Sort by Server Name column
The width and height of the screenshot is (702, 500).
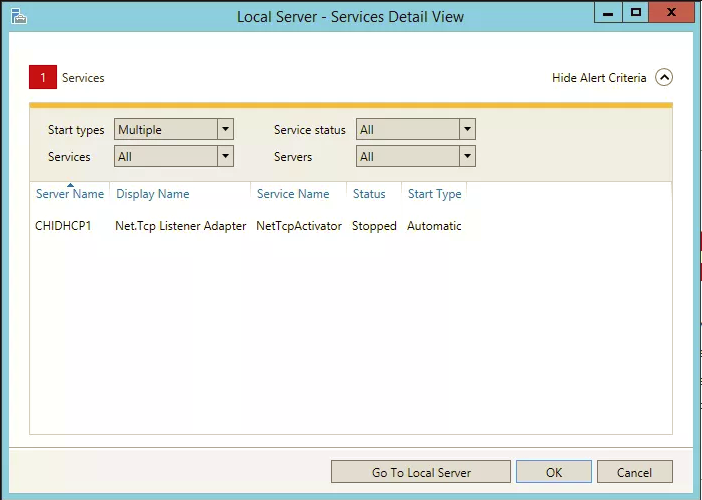pyautogui.click(x=70, y=194)
